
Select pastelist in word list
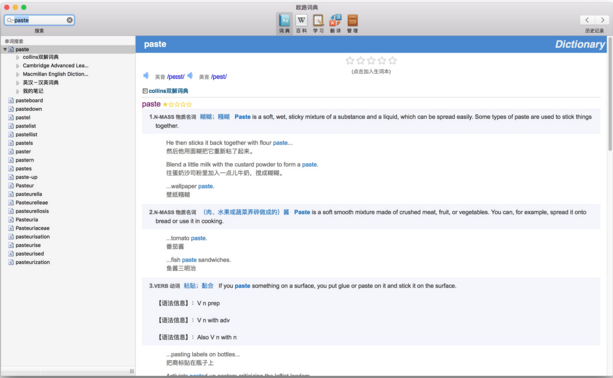[x=26, y=126]
